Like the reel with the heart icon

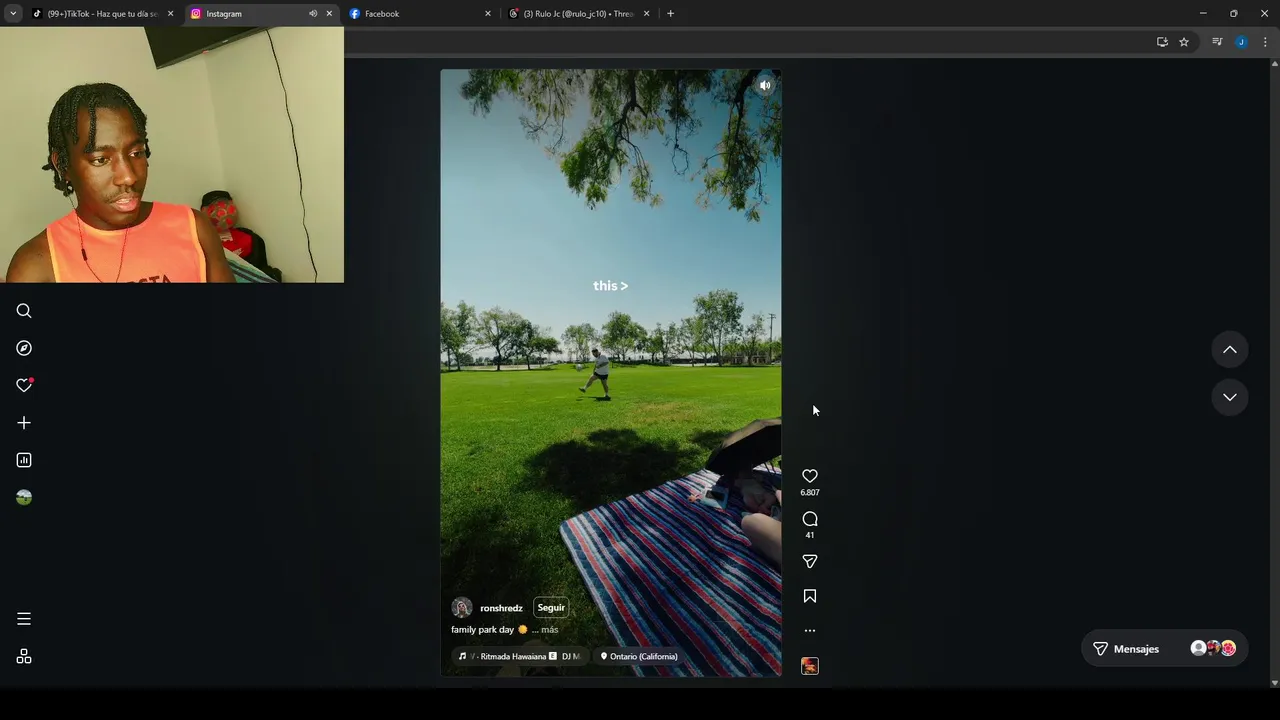click(810, 476)
